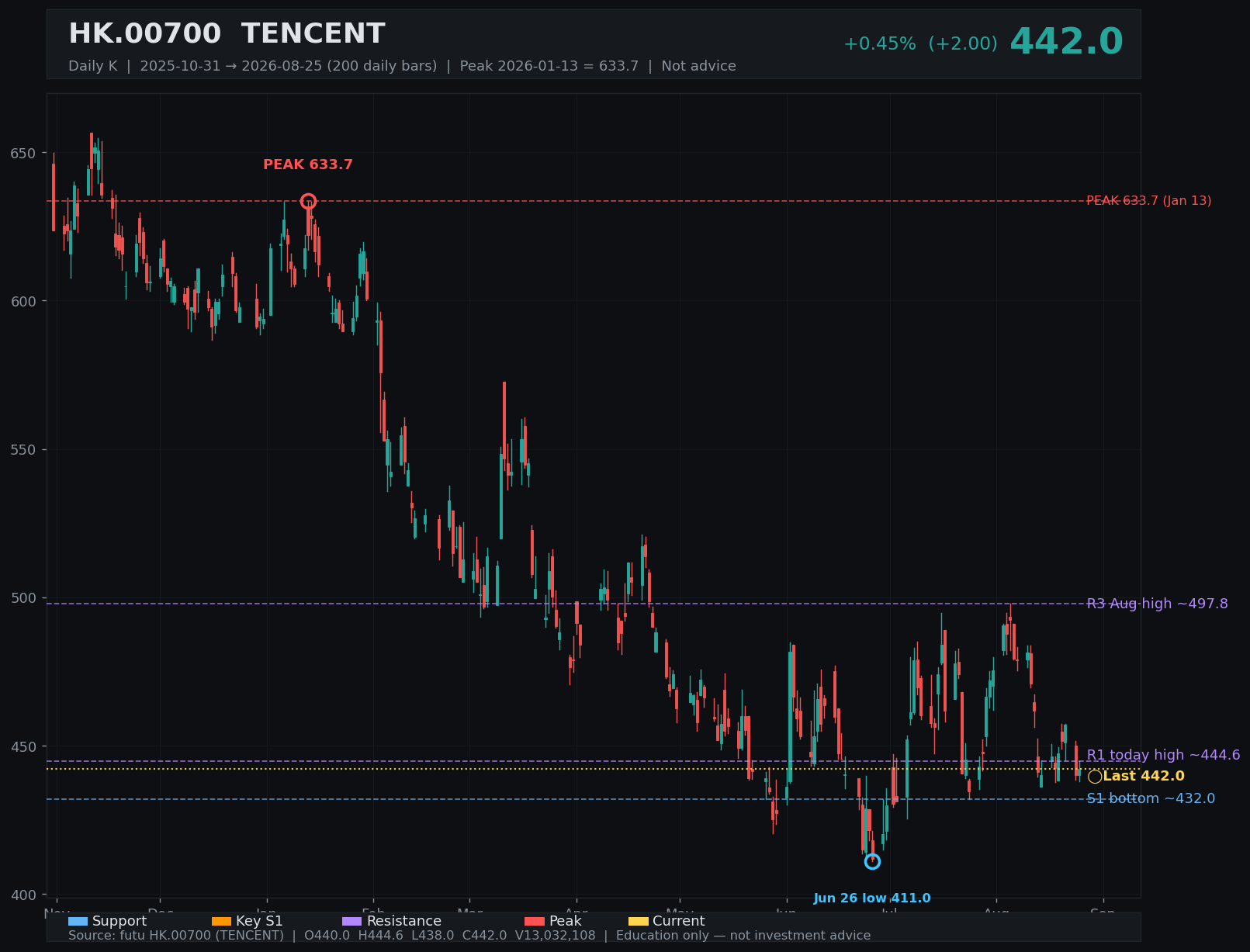Click the "R3 Aug high ~497.8" resistance label
Screen dimensions: 1250x952
pyautogui.click(x=1157, y=604)
